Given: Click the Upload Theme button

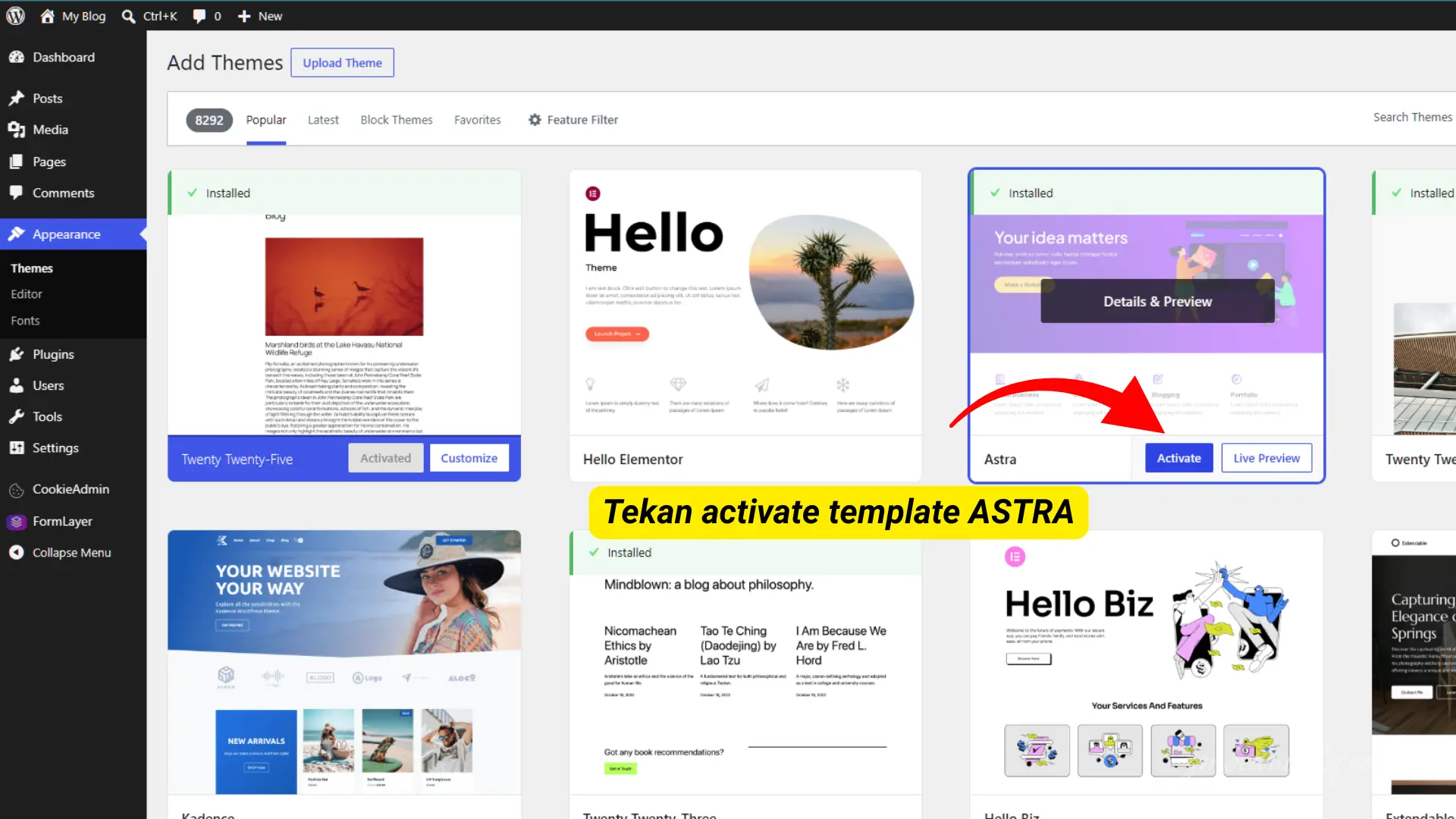Looking at the screenshot, I should (343, 63).
